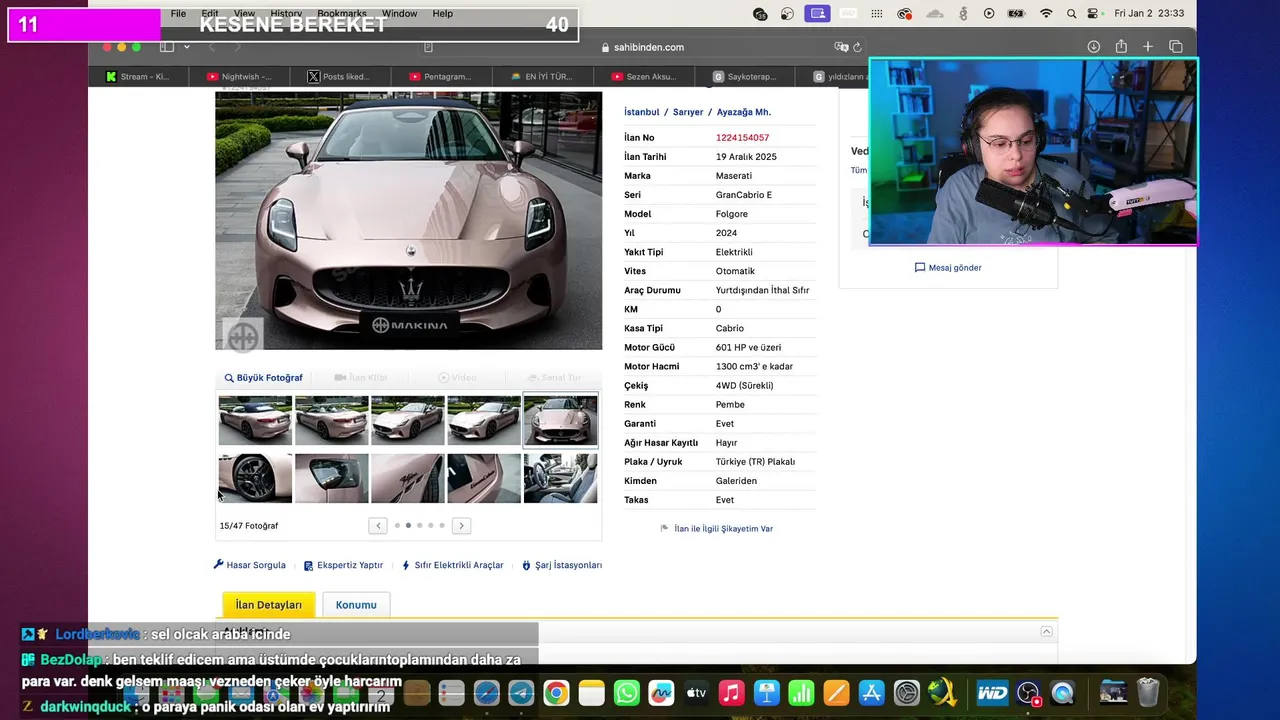Open Freeform from the Dock
1280x720 pixels.
[x=661, y=692]
